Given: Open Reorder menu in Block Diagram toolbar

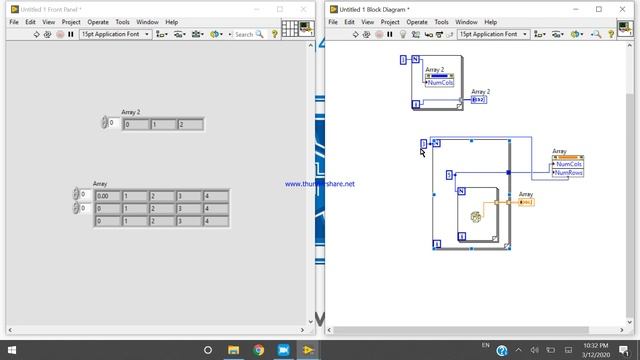Looking at the screenshot, I should (577, 35).
